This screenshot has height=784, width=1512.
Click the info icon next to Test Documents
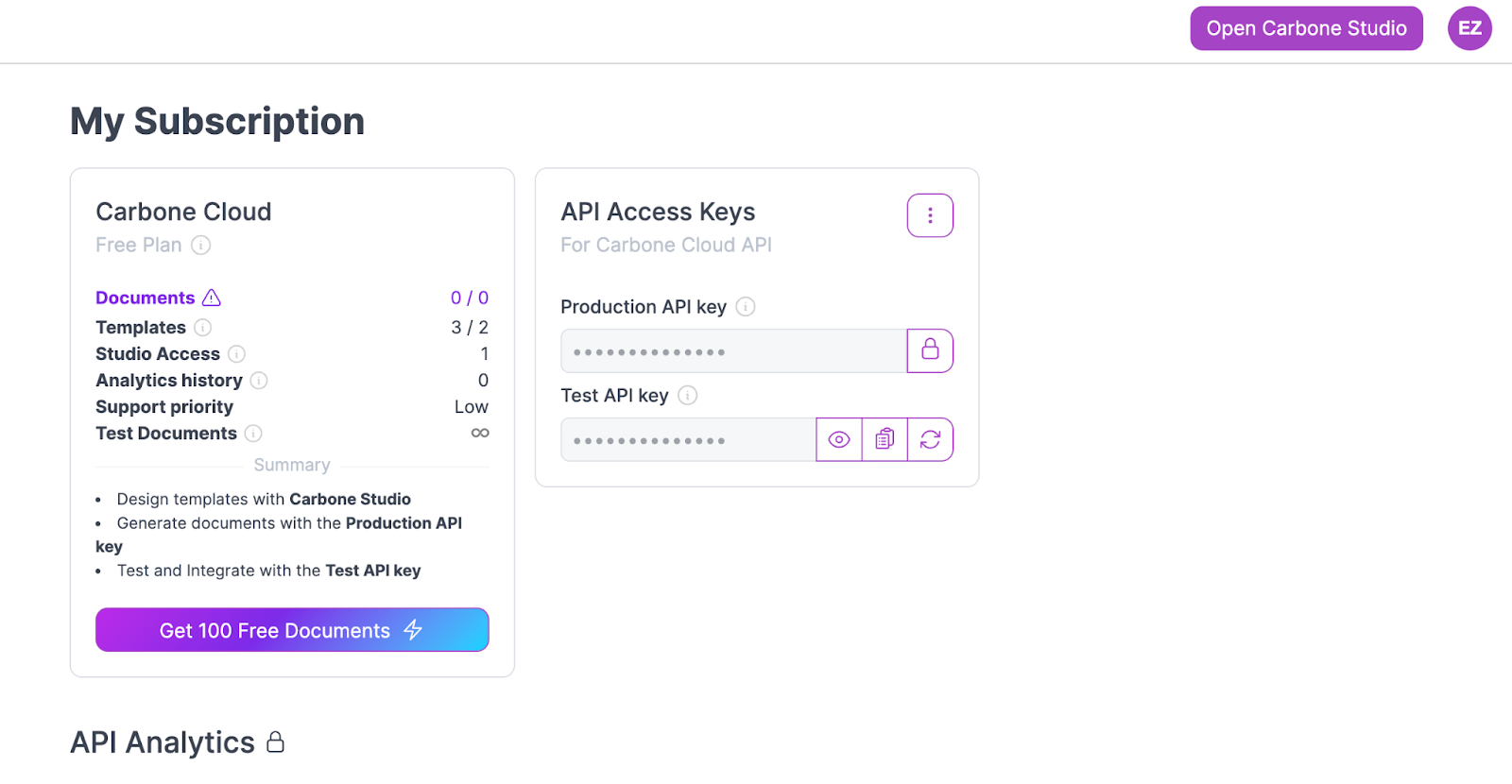coord(253,434)
